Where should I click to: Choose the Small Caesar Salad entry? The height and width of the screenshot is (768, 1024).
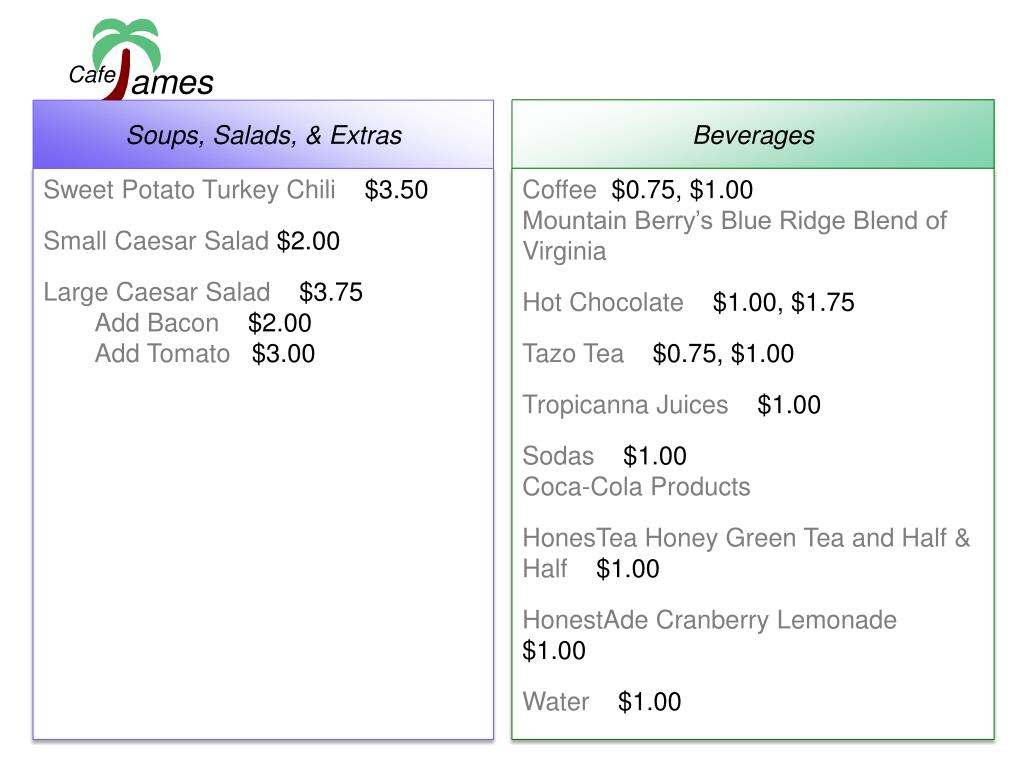(156, 241)
